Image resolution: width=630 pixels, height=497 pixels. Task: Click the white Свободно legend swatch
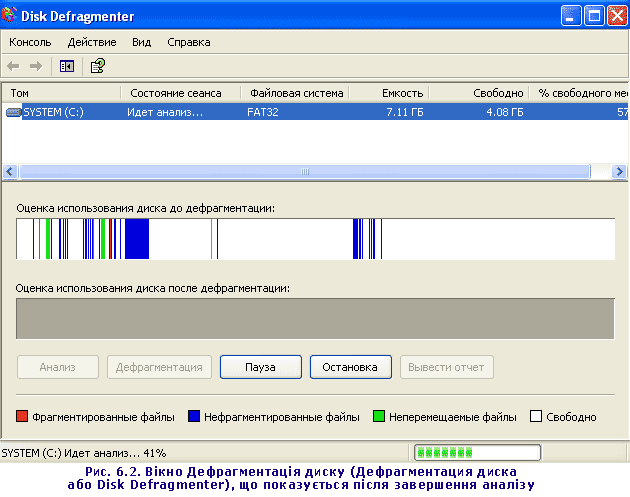pos(536,416)
